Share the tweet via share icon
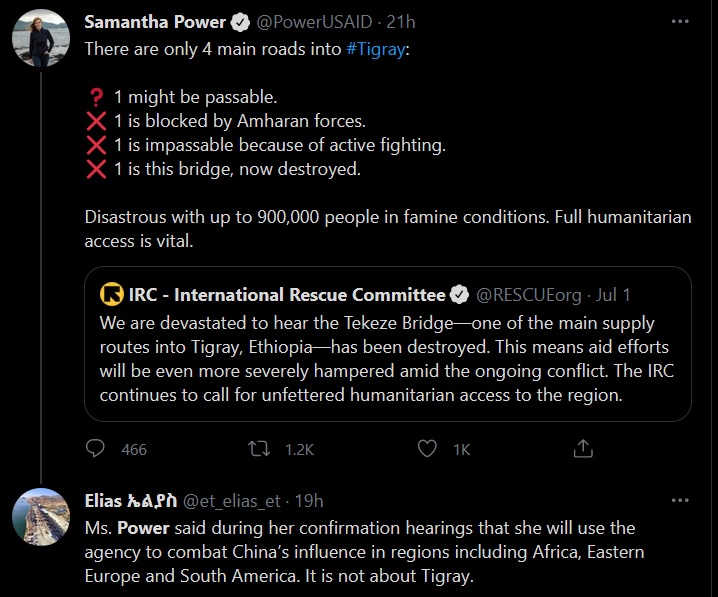Screen dimensions: 718x597 click(582, 449)
